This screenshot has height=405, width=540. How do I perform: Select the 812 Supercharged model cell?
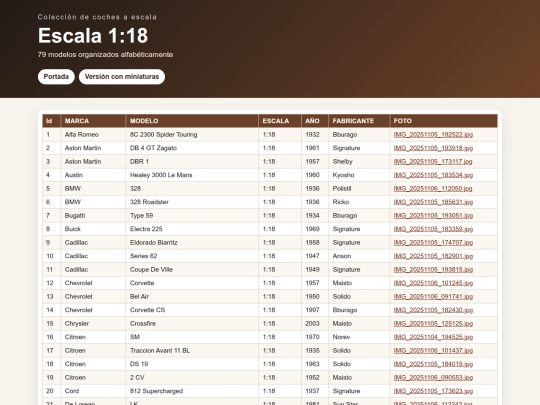point(192,391)
